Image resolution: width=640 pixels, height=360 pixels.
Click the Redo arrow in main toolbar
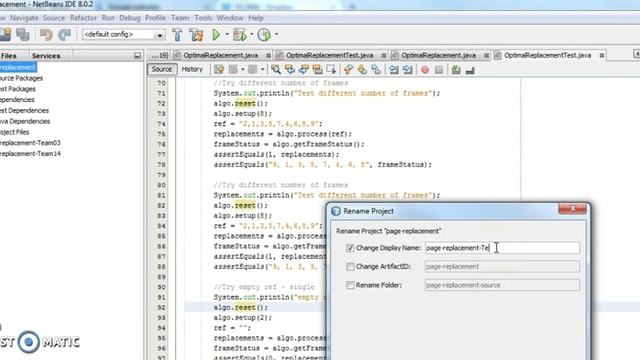click(64, 35)
